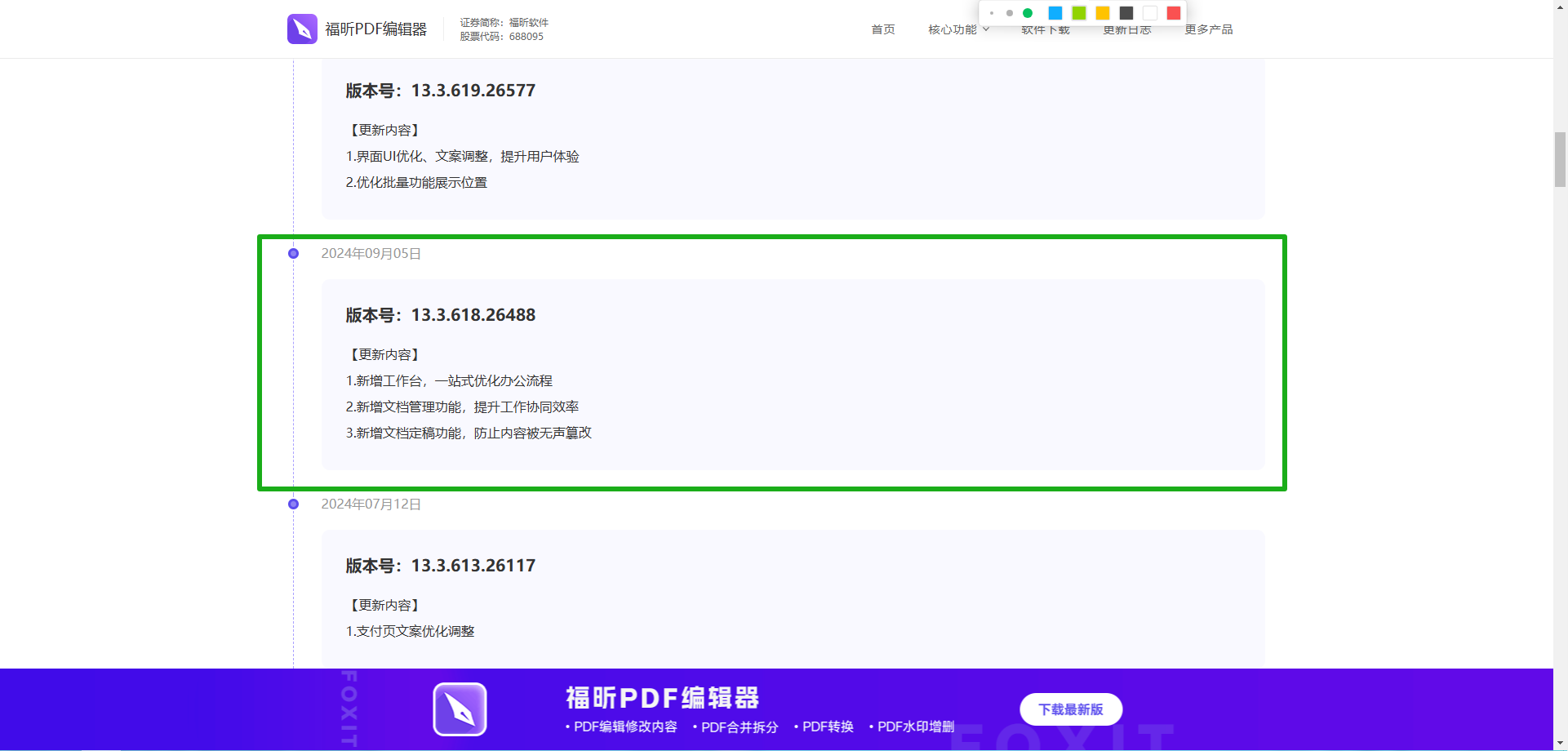Click the 福昕PDF编辑器 title link in header
This screenshot has height=751, width=1568.
tap(376, 29)
